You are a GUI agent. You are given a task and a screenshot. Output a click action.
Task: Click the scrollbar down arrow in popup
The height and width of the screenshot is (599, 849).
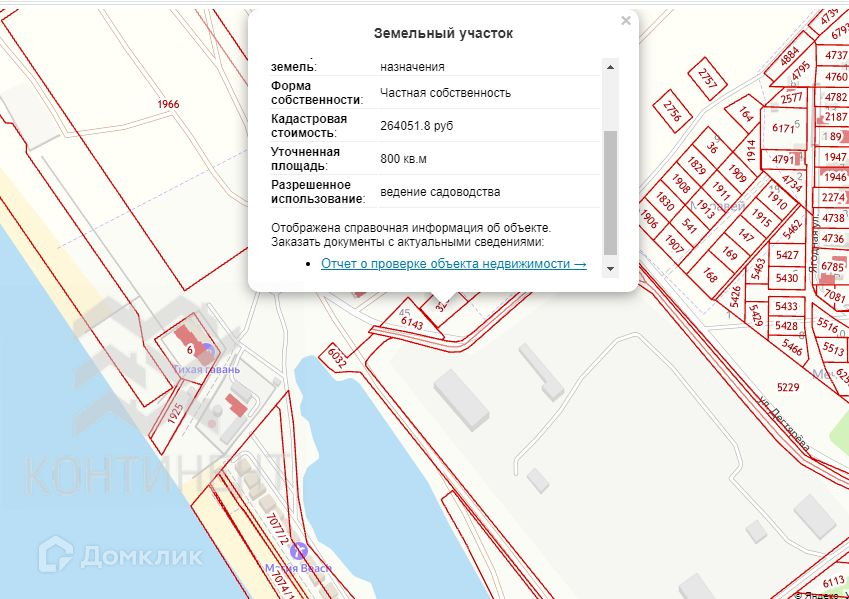click(610, 269)
